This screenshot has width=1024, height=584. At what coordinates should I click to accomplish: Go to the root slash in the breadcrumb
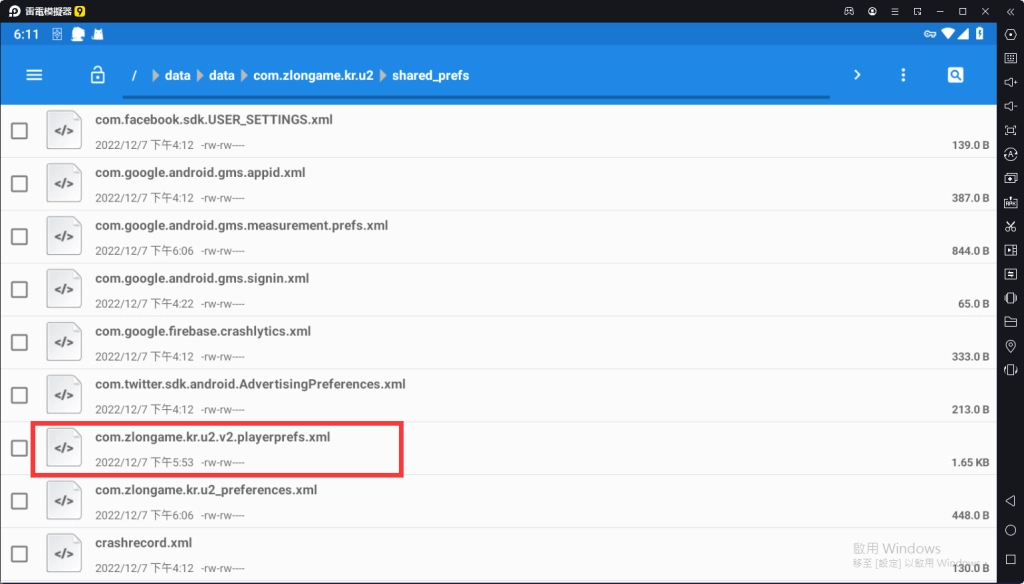[x=134, y=76]
